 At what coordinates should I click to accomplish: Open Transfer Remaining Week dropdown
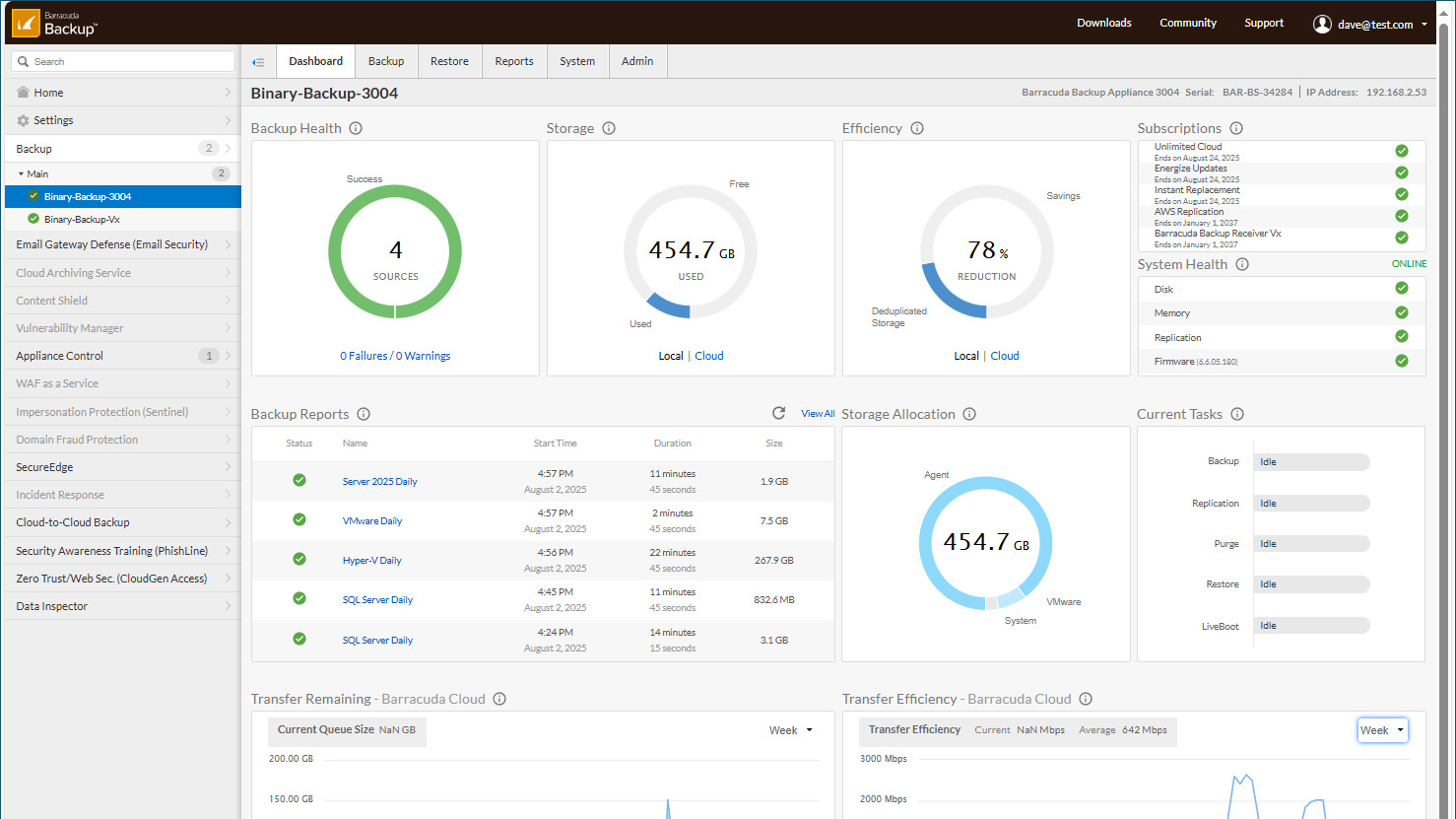click(x=791, y=730)
